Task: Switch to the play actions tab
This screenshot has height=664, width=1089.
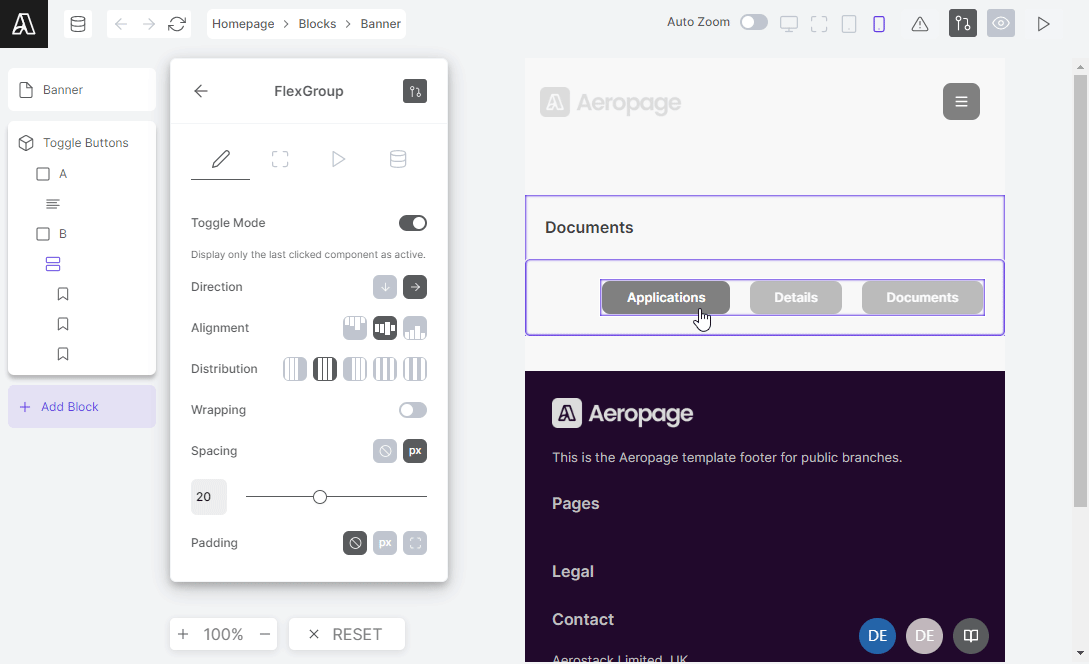Action: pyautogui.click(x=338, y=159)
